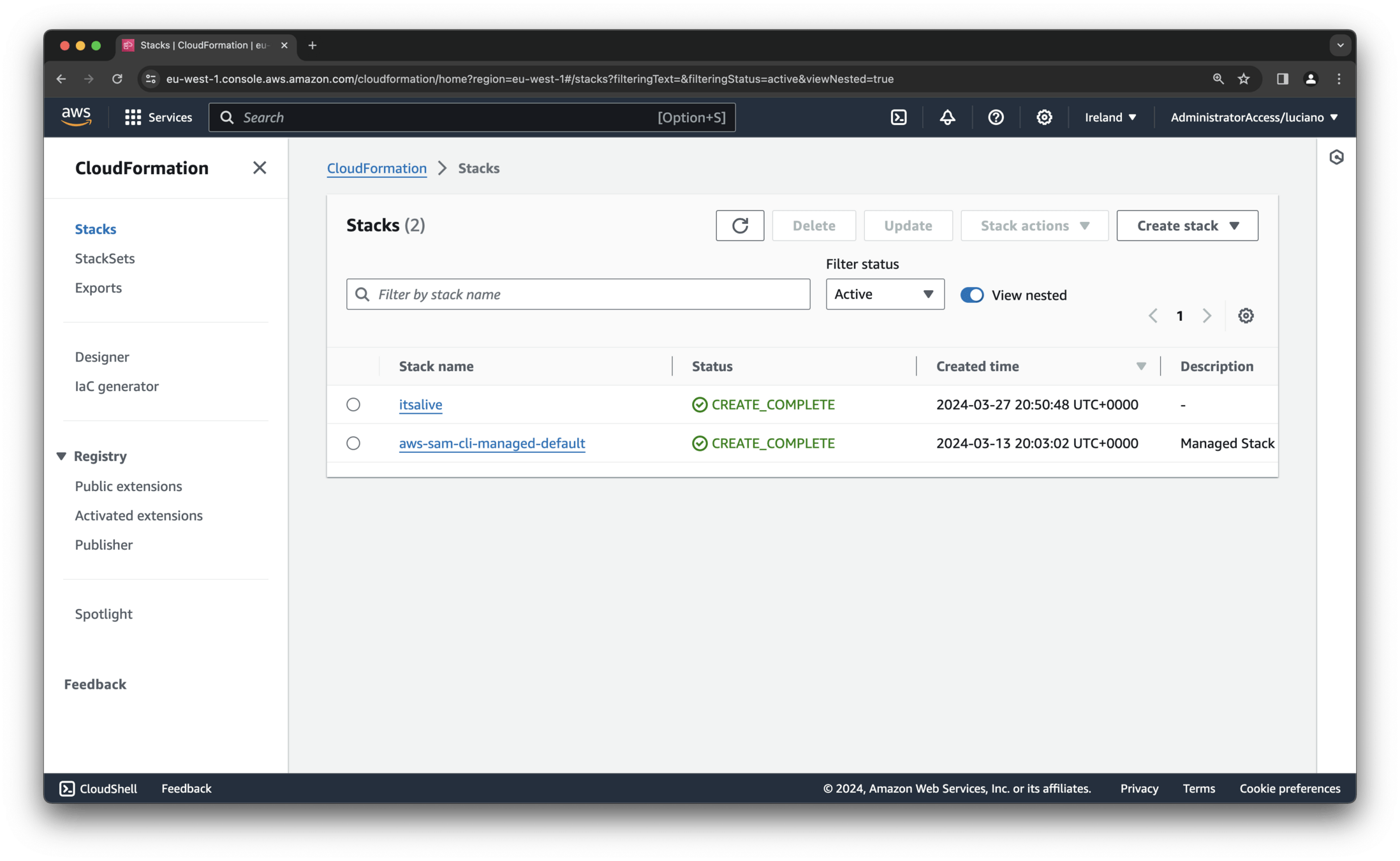Image resolution: width=1400 pixels, height=861 pixels.
Task: Open the notifications bell
Action: click(x=947, y=117)
